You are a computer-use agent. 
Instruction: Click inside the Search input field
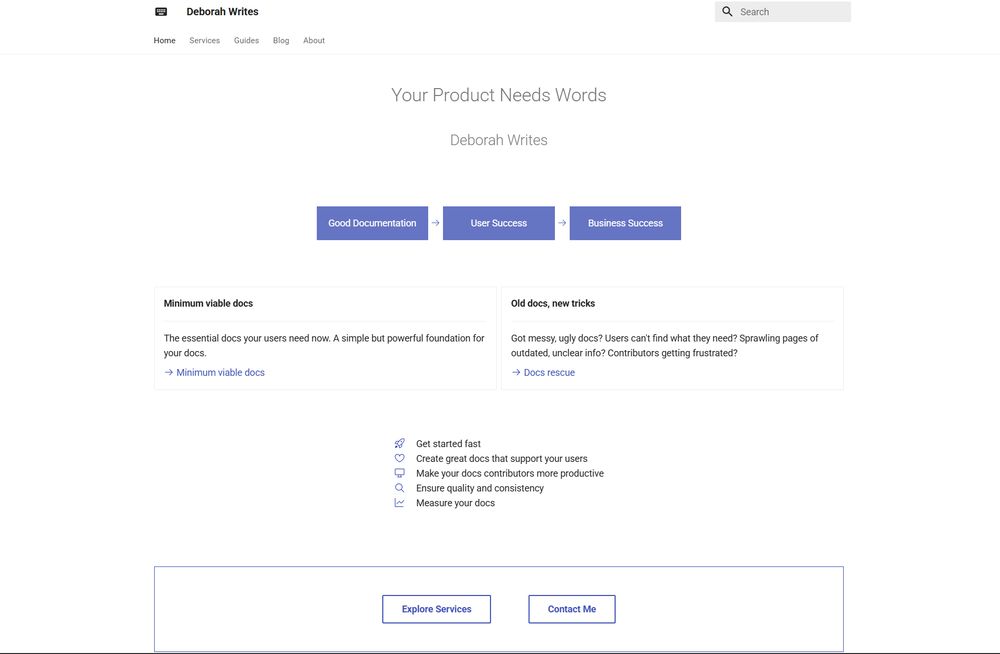pos(790,11)
